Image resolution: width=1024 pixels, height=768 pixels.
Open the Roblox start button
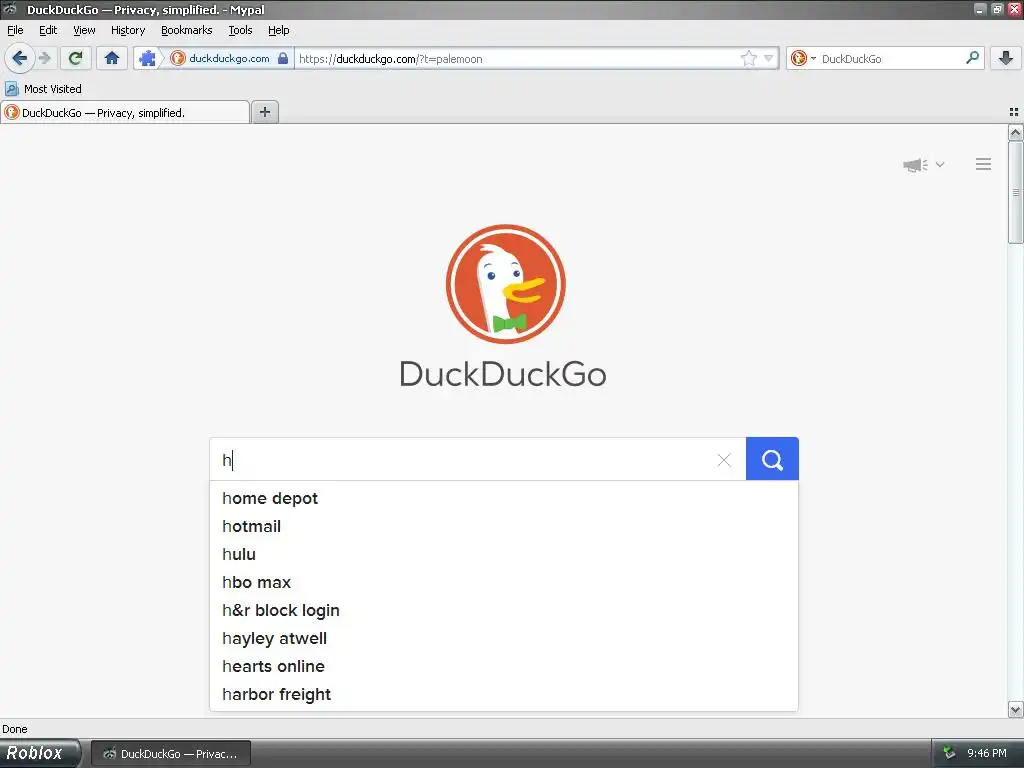tap(39, 753)
